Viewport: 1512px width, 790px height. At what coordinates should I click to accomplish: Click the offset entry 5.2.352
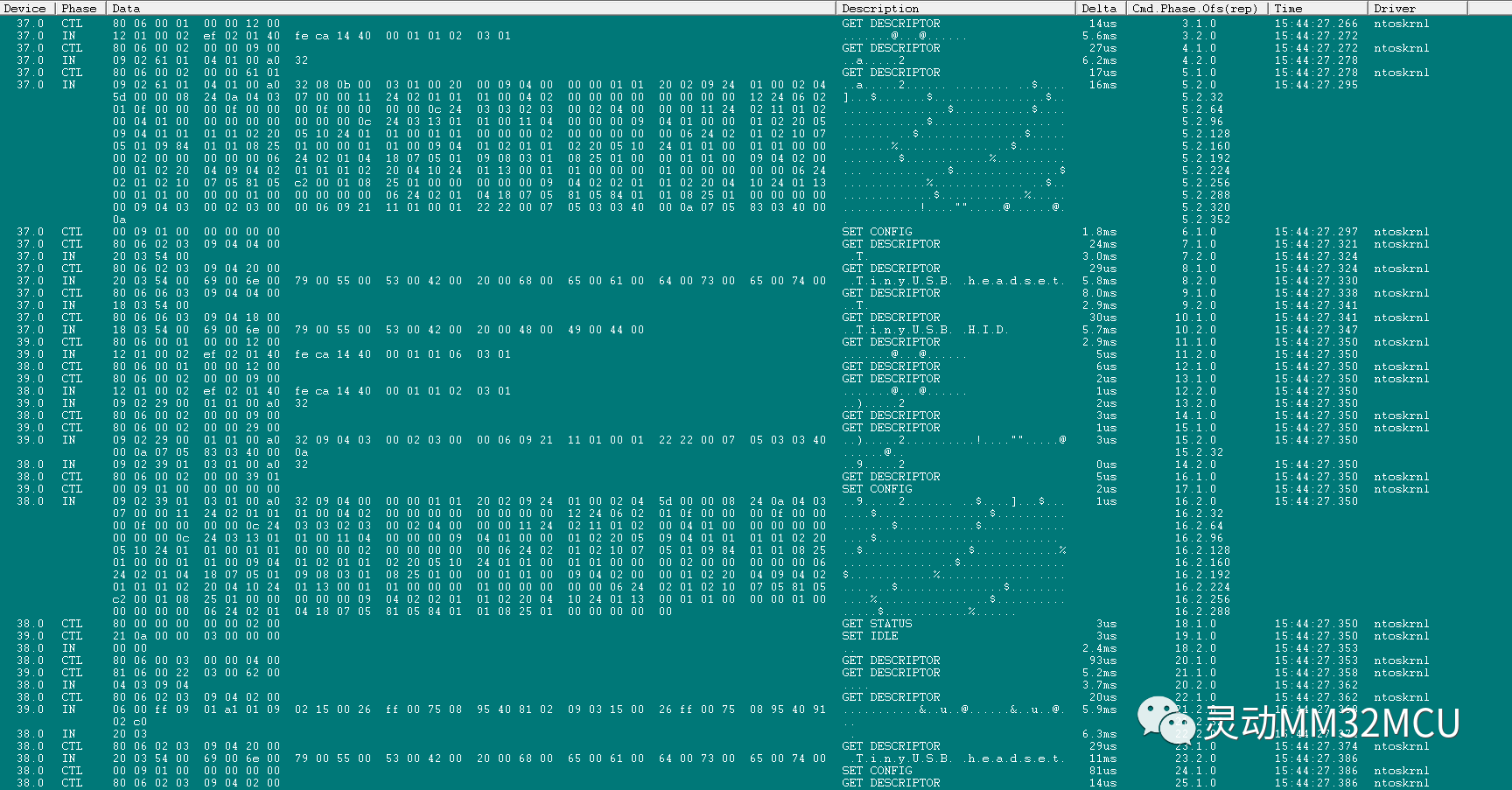(1206, 220)
